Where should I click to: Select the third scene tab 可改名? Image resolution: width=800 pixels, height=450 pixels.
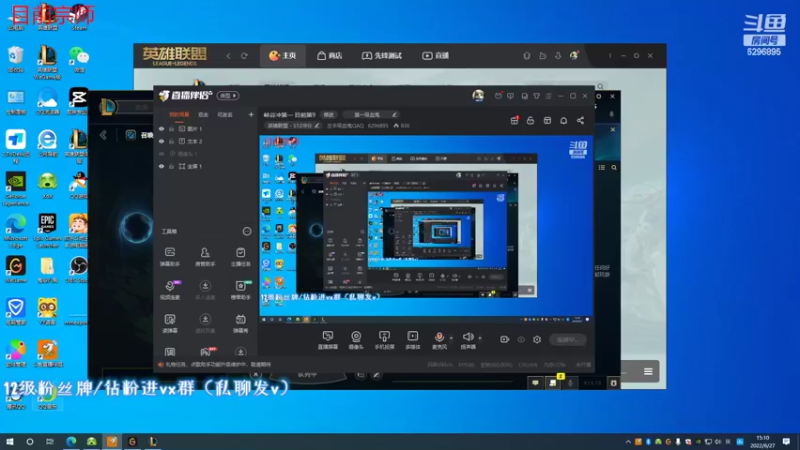(225, 115)
